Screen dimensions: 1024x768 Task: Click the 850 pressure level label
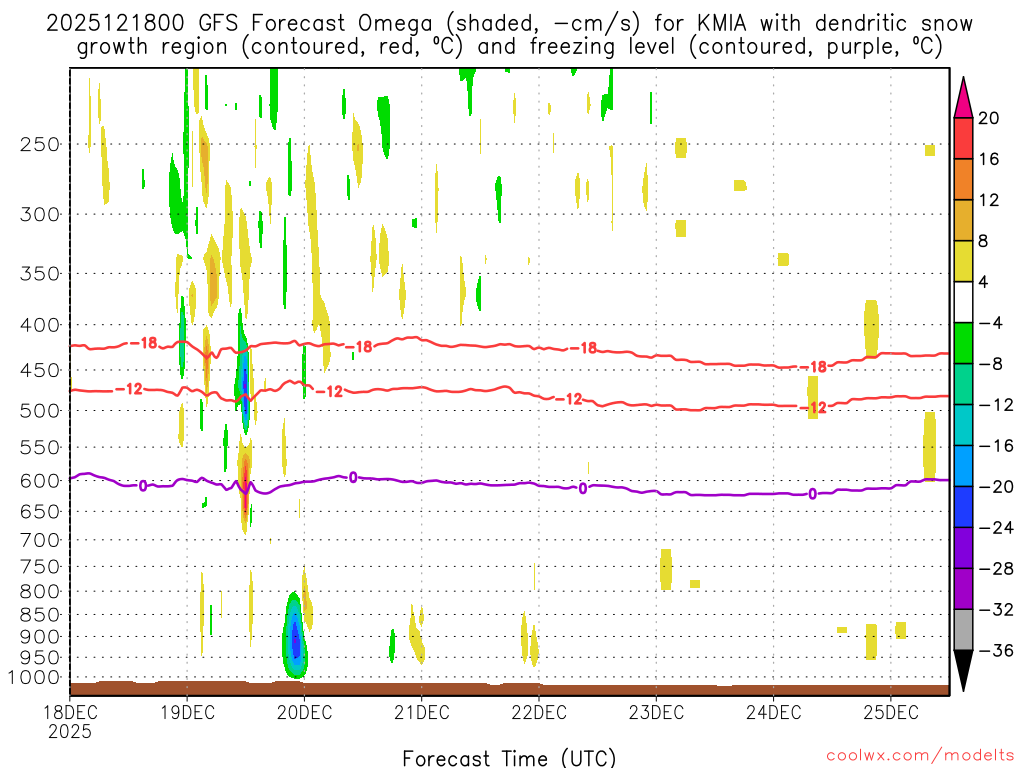coord(40,615)
